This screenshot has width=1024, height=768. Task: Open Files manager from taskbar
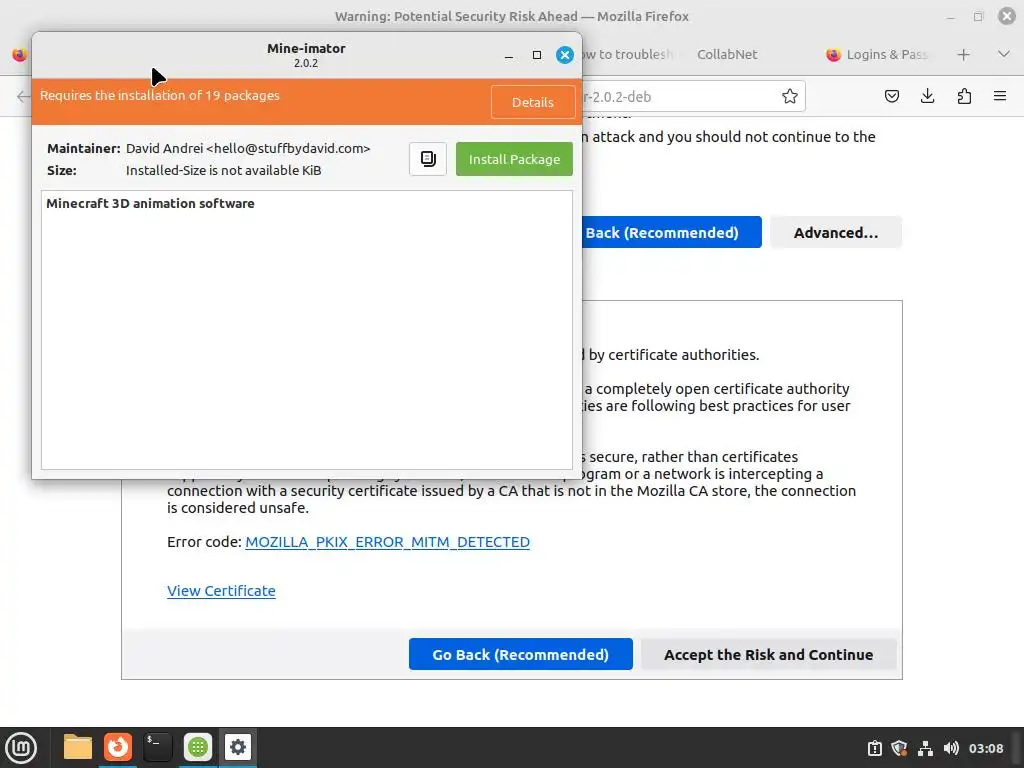[78, 747]
